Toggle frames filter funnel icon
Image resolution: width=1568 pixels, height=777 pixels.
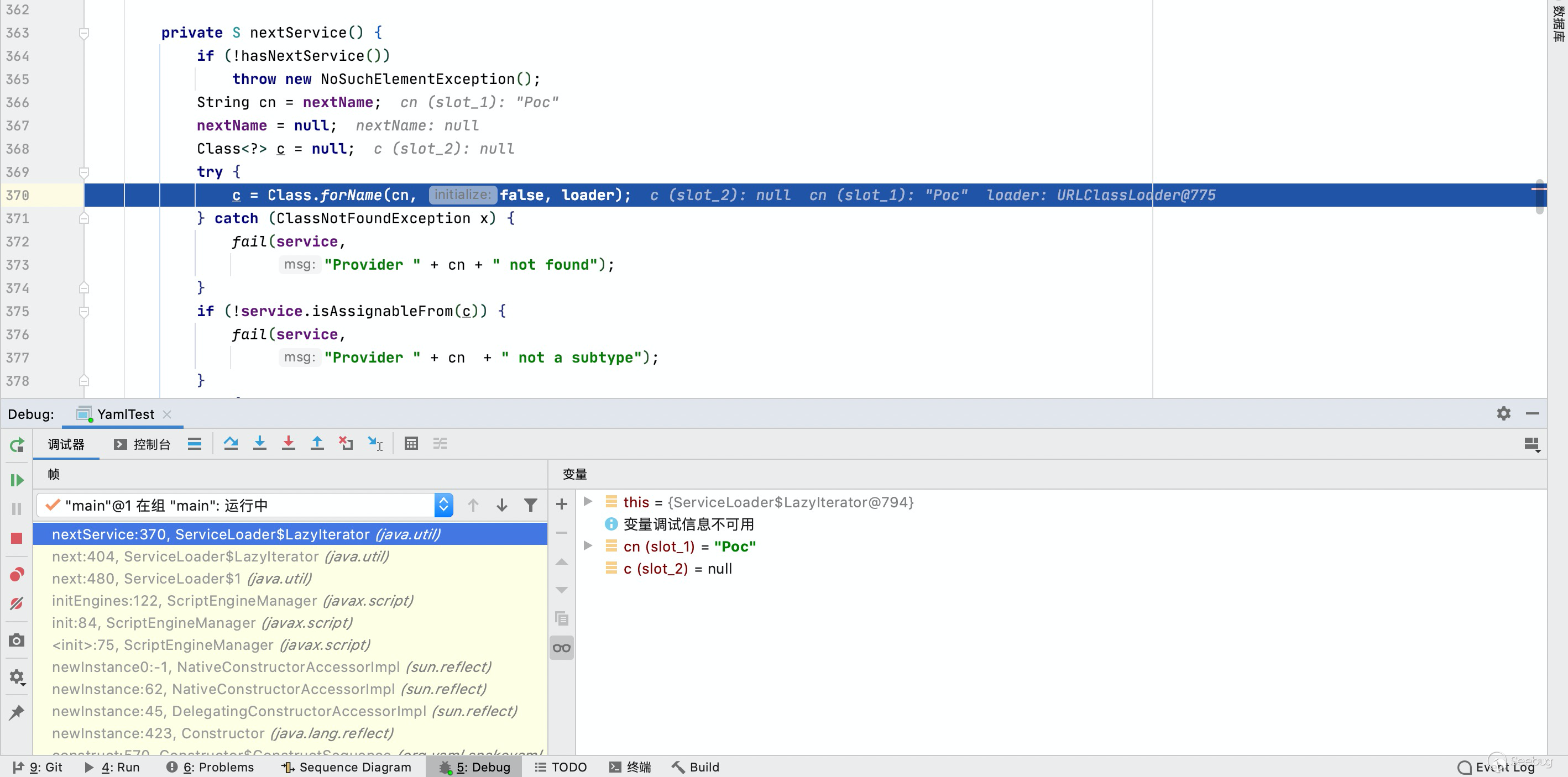(530, 505)
